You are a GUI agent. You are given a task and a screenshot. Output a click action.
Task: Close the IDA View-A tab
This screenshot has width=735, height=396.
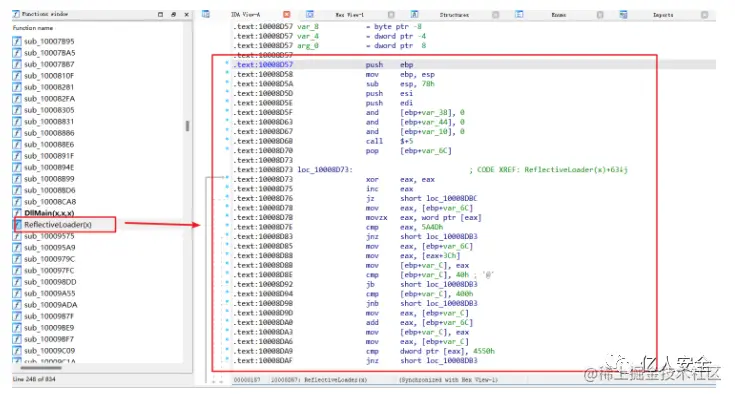coord(287,15)
